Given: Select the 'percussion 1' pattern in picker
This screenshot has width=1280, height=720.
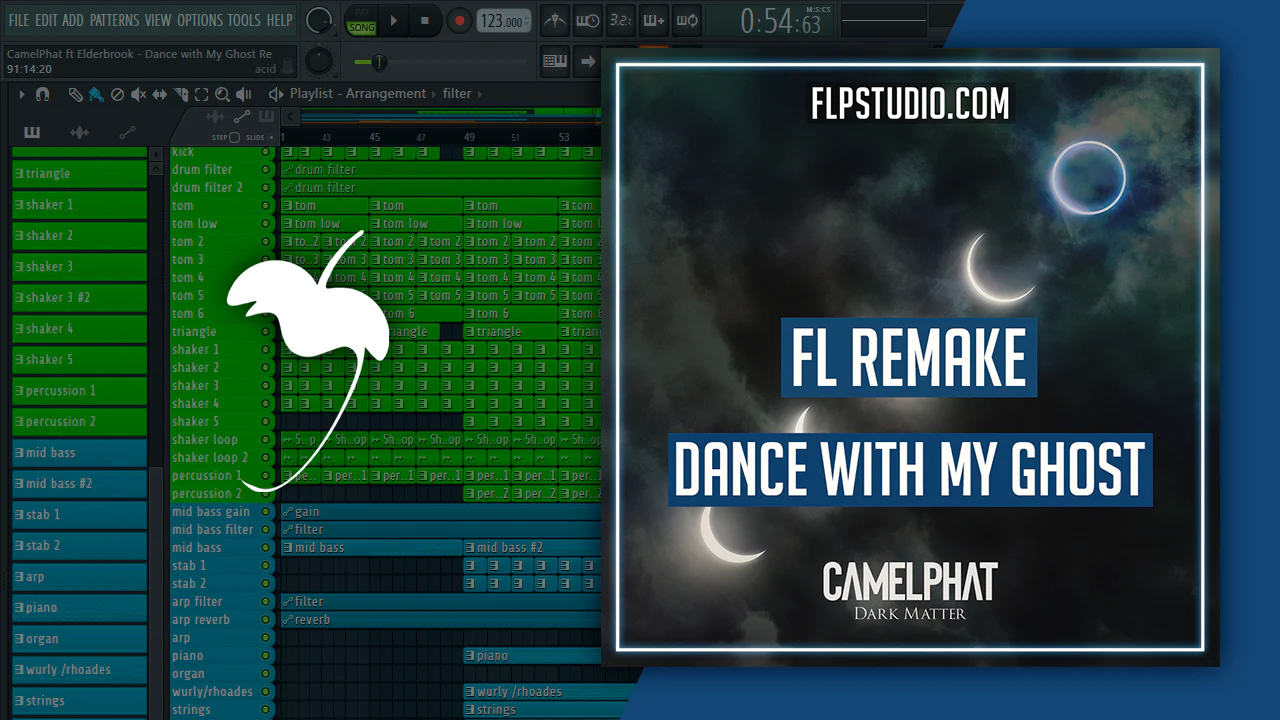Looking at the screenshot, I should pos(79,390).
